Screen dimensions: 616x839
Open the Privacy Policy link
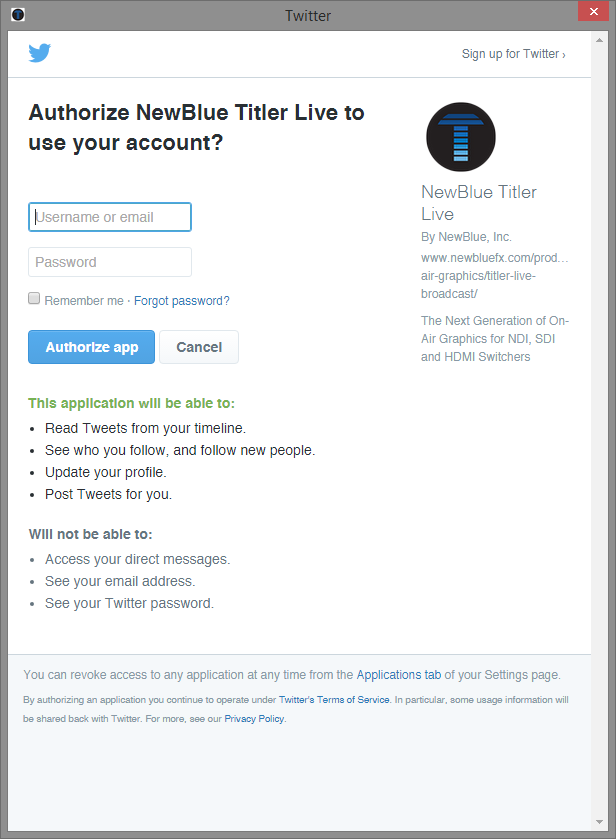coord(254,719)
